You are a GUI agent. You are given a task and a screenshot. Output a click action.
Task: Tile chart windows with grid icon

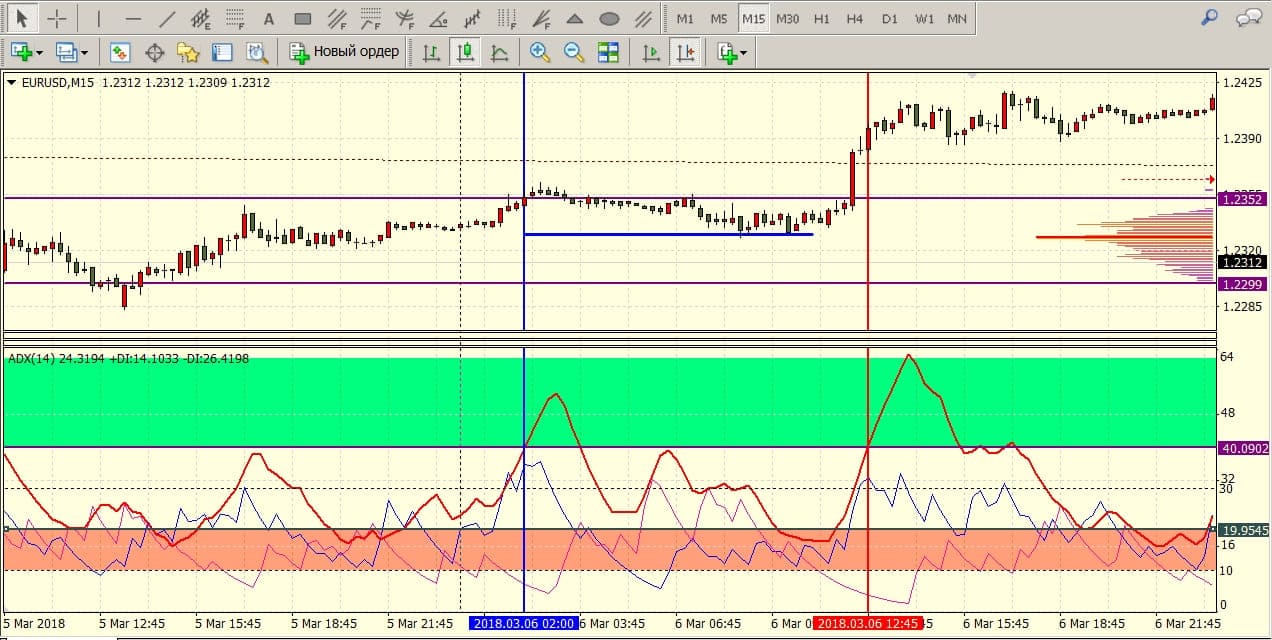coord(608,52)
